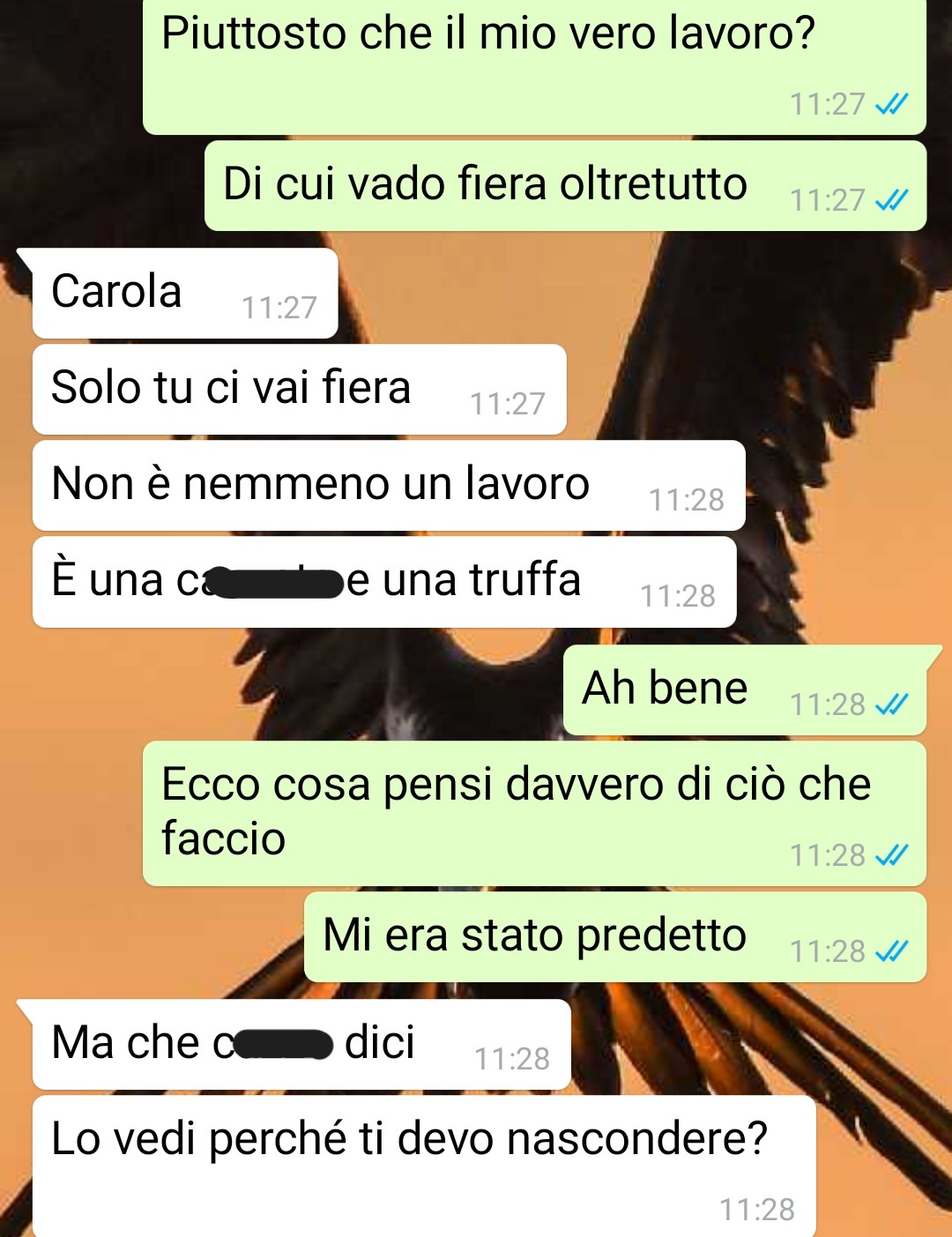Tap the 'Piuttosto che il mio vero lavoro?' bubble
The image size is (952, 1237).
point(534,66)
